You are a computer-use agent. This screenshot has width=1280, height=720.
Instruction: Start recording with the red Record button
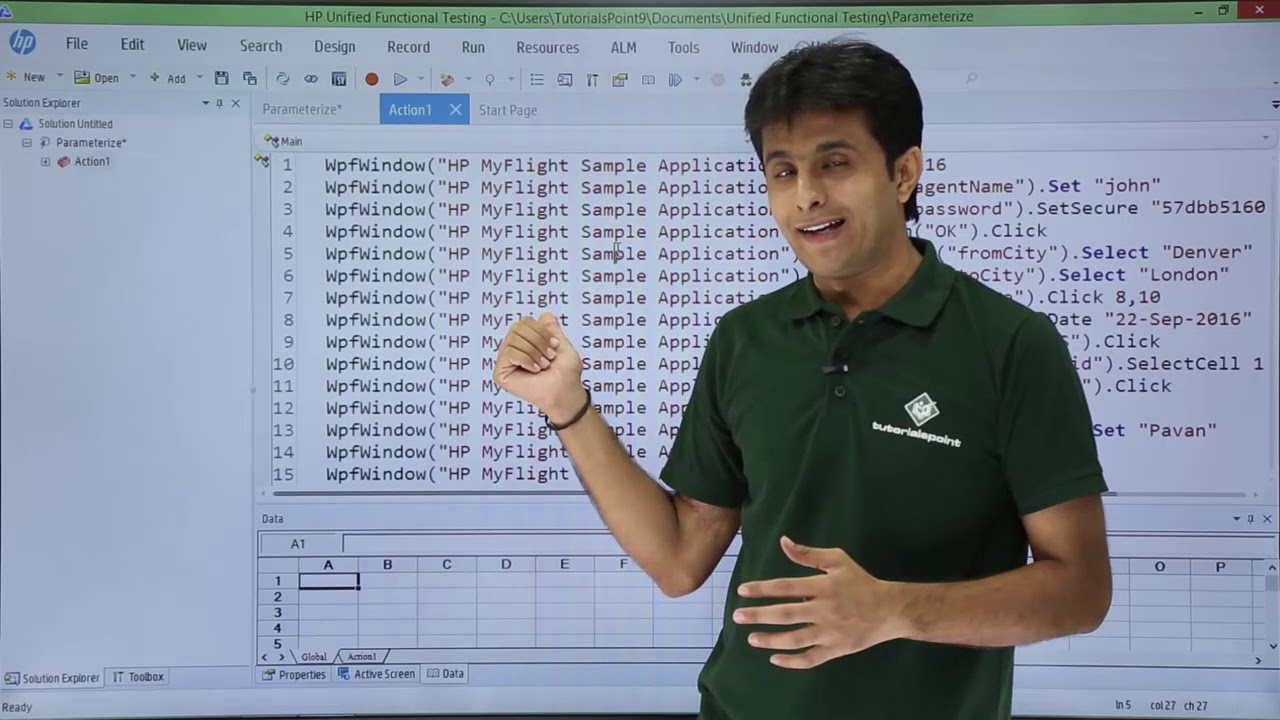(x=372, y=79)
